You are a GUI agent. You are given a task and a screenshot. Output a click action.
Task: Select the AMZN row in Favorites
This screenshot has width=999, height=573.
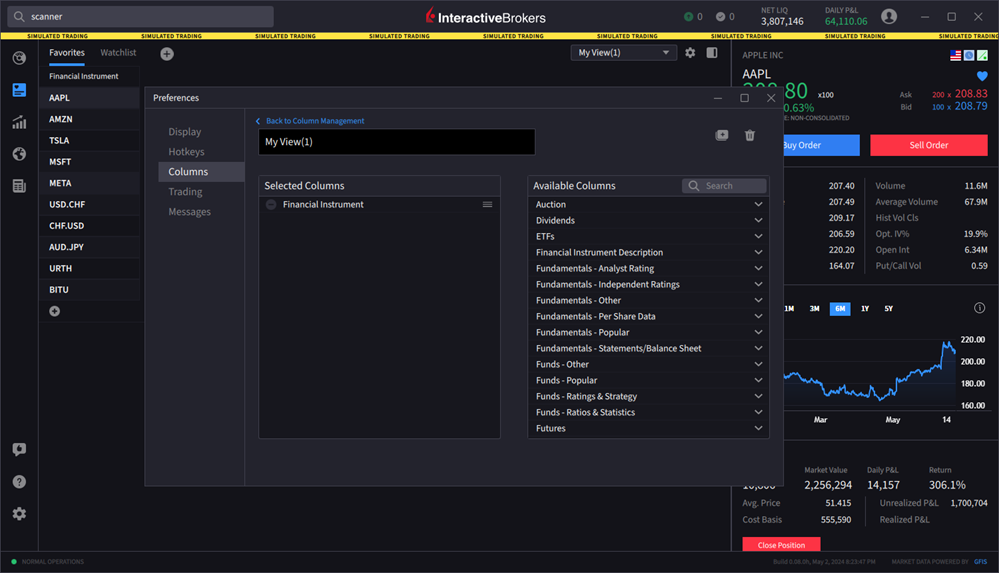tap(89, 119)
